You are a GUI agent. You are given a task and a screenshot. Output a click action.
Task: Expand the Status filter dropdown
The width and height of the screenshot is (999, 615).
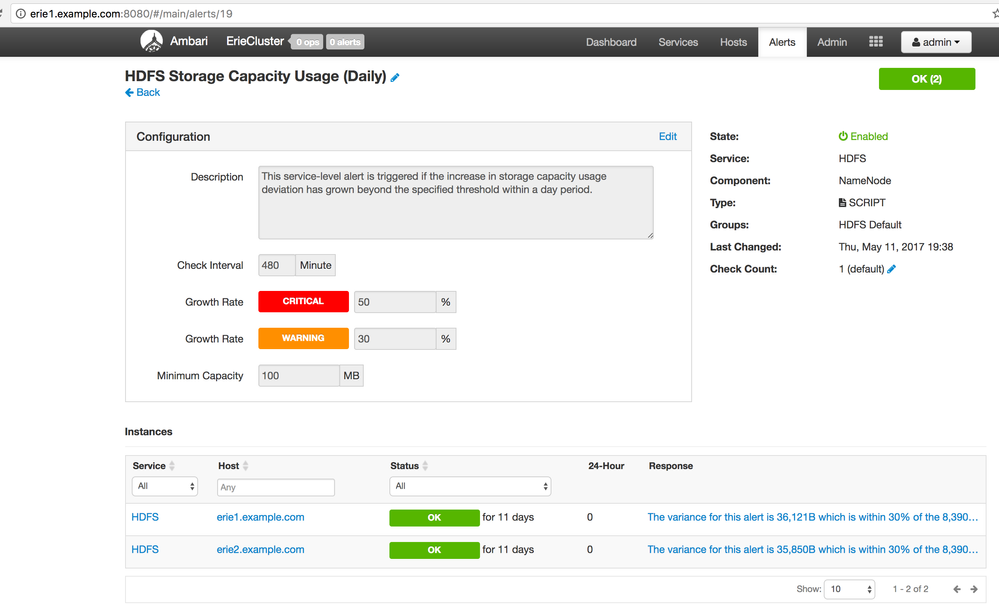pyautogui.click(x=470, y=487)
